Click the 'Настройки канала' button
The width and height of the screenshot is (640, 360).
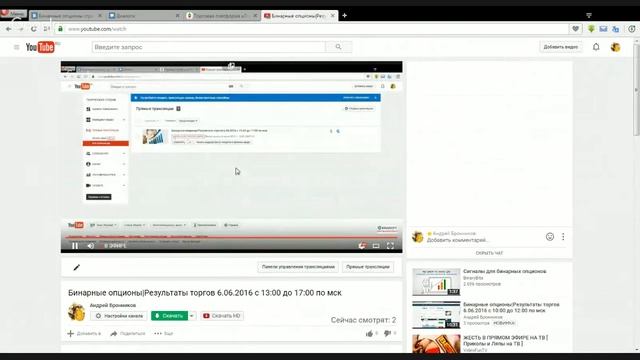pos(119,316)
